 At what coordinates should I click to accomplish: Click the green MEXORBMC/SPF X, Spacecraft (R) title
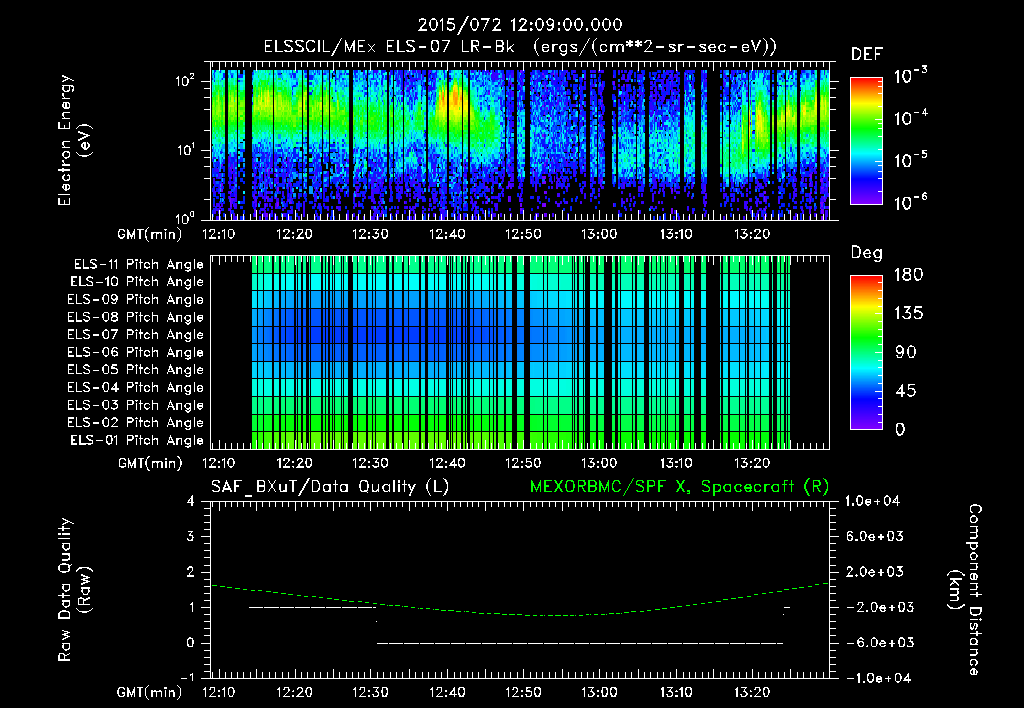tap(679, 487)
